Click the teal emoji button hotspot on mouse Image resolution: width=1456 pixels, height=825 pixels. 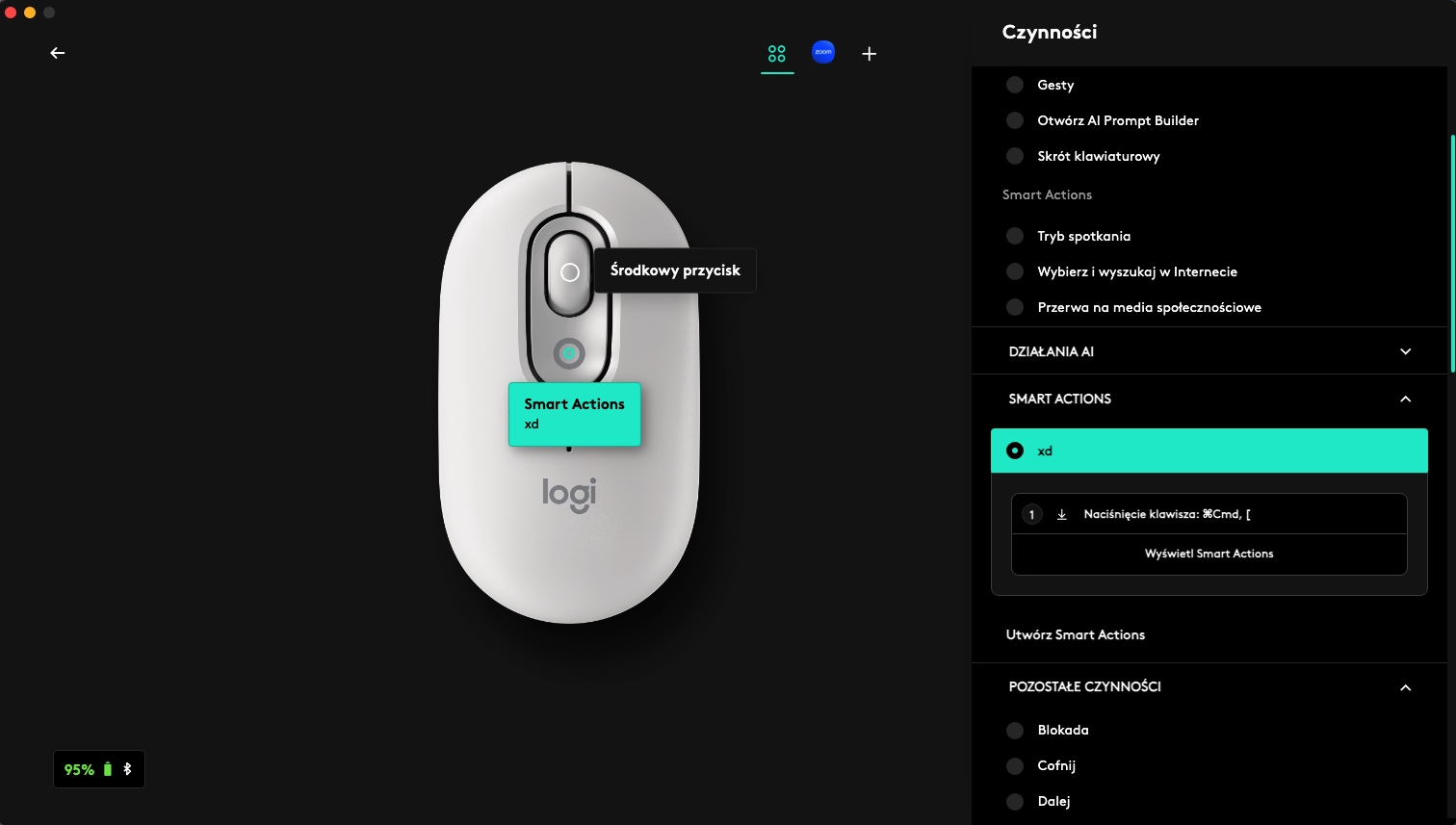pos(569,353)
